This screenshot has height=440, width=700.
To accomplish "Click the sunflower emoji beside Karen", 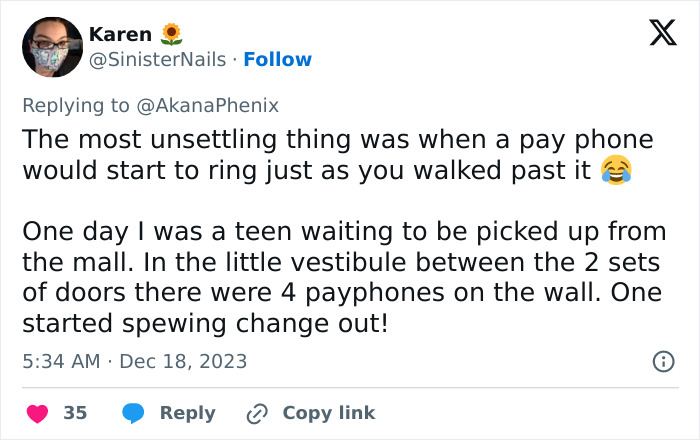I will [x=171, y=34].
